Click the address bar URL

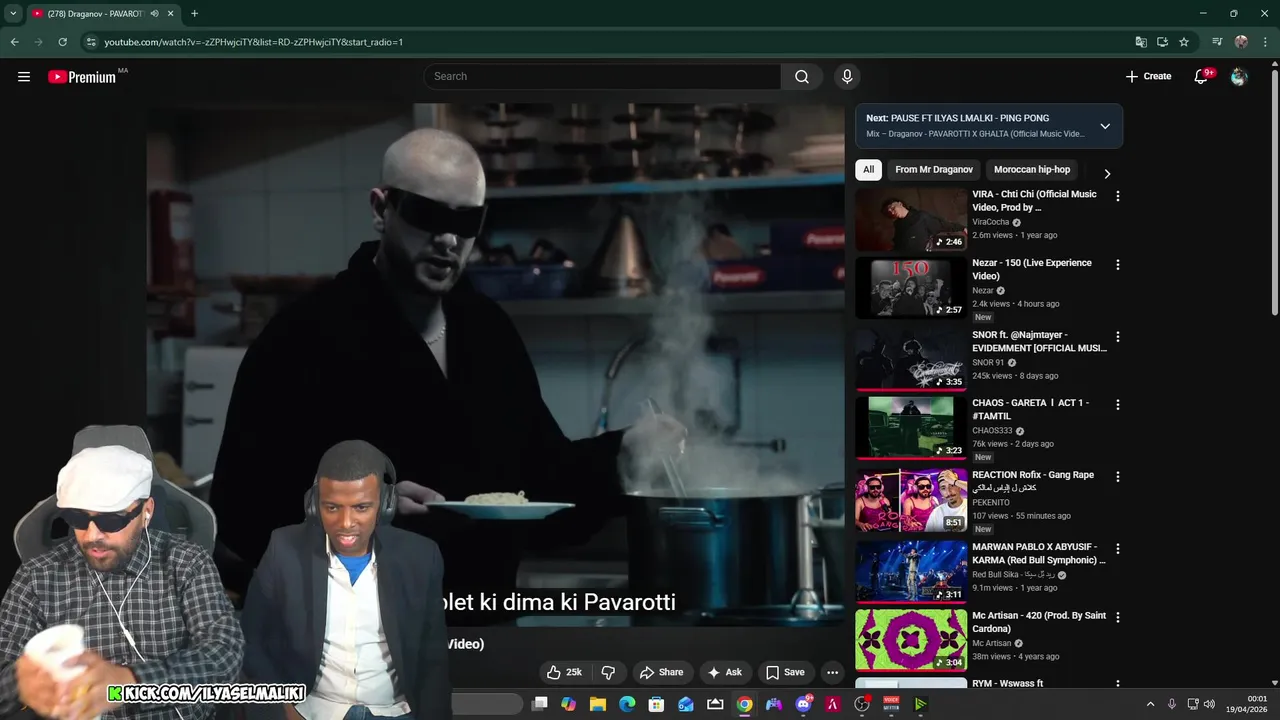tap(253, 42)
